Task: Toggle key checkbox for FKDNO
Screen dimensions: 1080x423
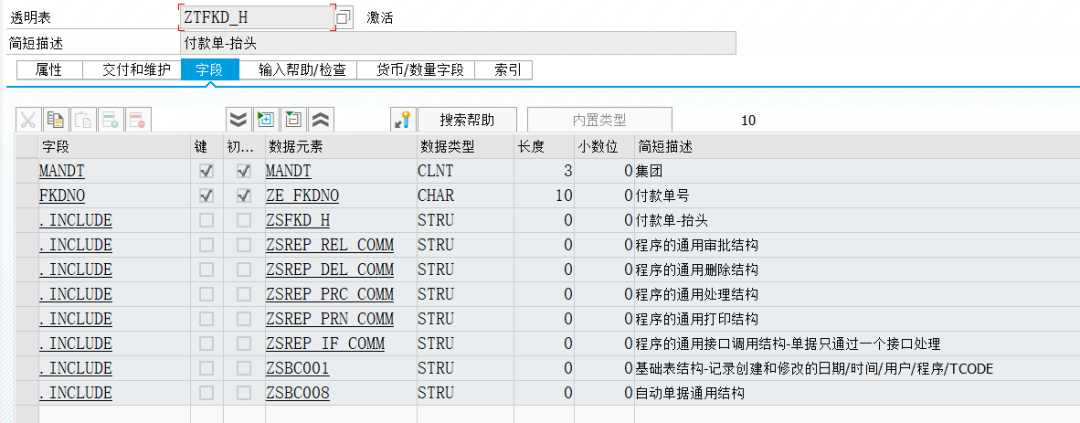Action: coord(206,196)
